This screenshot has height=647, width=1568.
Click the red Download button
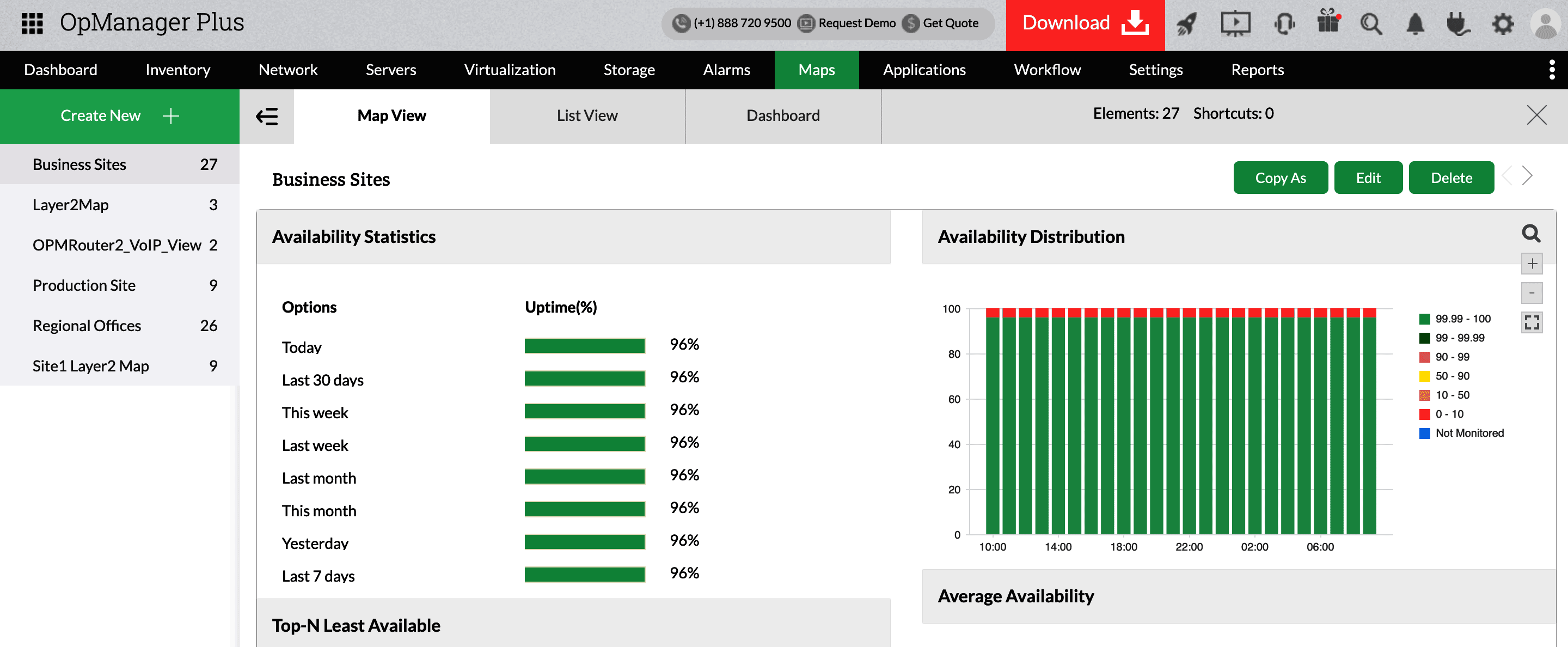point(1085,23)
